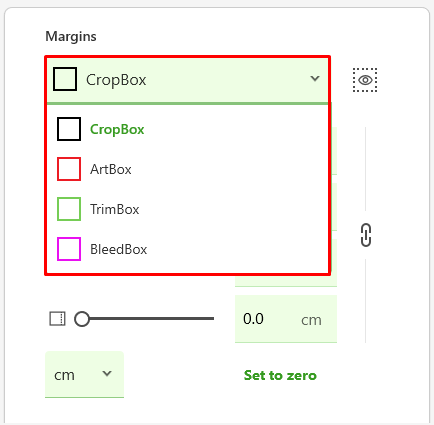Toggle the box visibility eye icon

(365, 80)
